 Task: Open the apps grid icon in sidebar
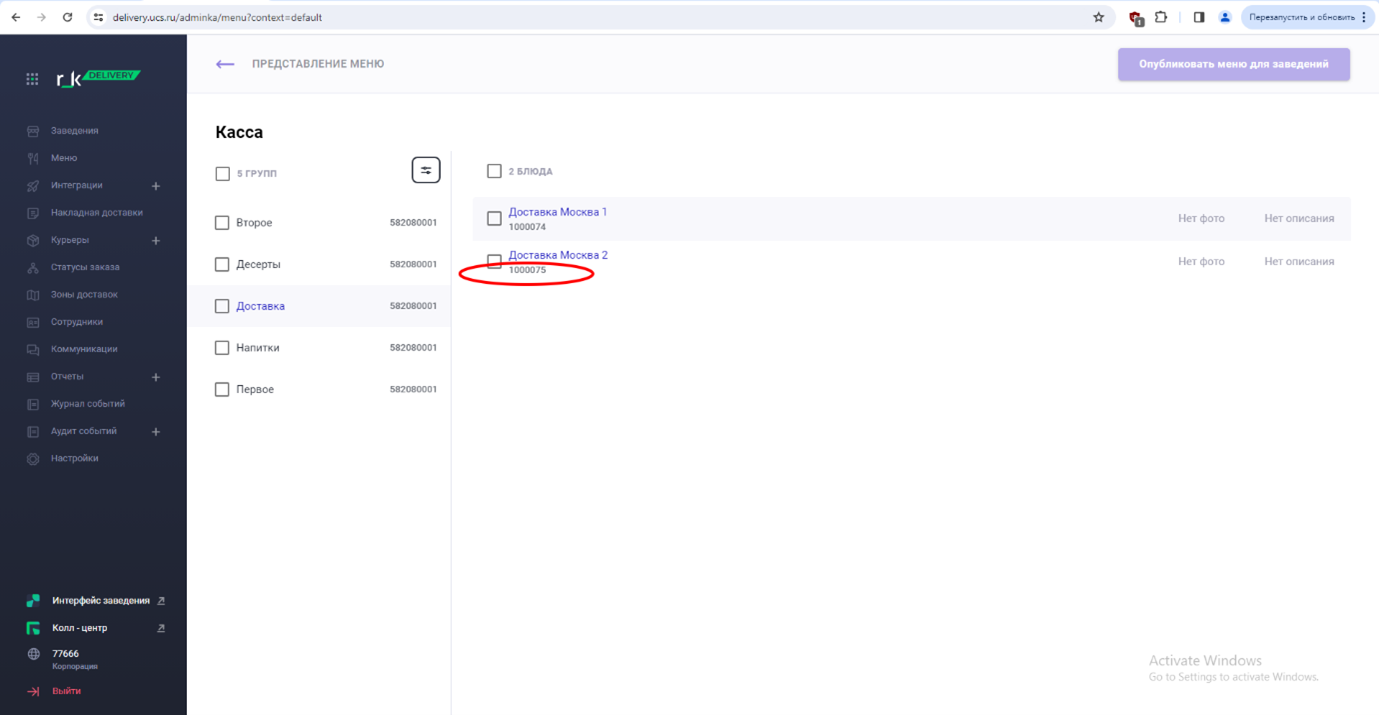coord(33,79)
